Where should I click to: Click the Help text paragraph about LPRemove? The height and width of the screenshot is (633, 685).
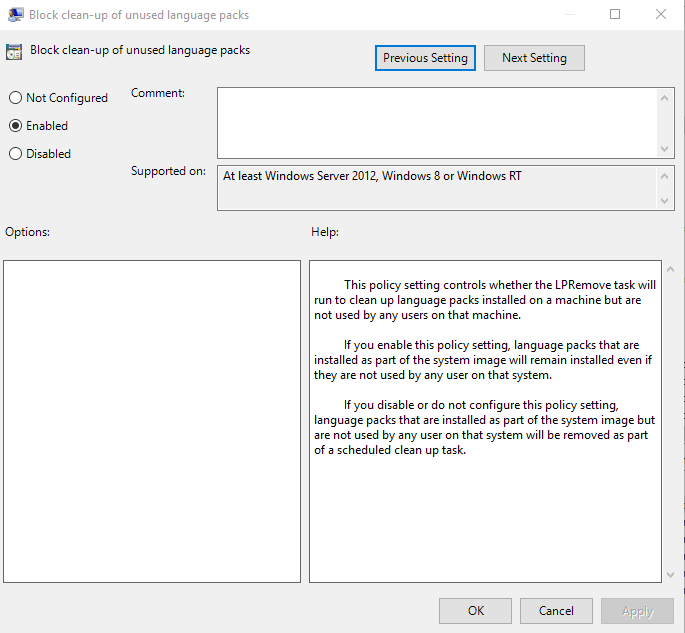[485, 300]
